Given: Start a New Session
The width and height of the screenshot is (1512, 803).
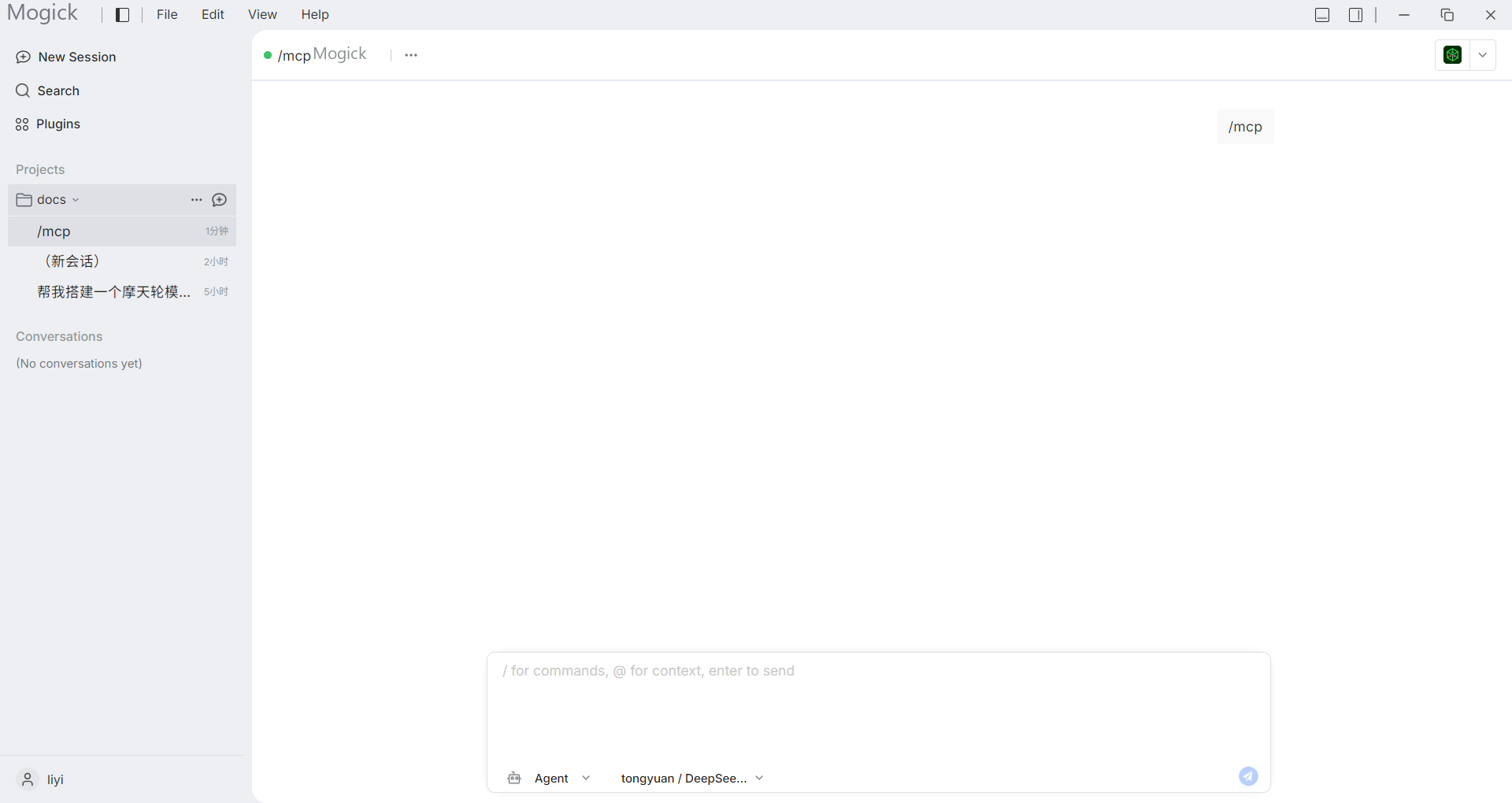Looking at the screenshot, I should pyautogui.click(x=66, y=57).
